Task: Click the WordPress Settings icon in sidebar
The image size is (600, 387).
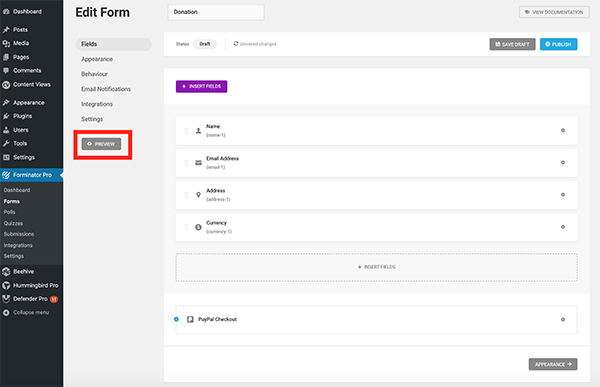Action: point(6,157)
